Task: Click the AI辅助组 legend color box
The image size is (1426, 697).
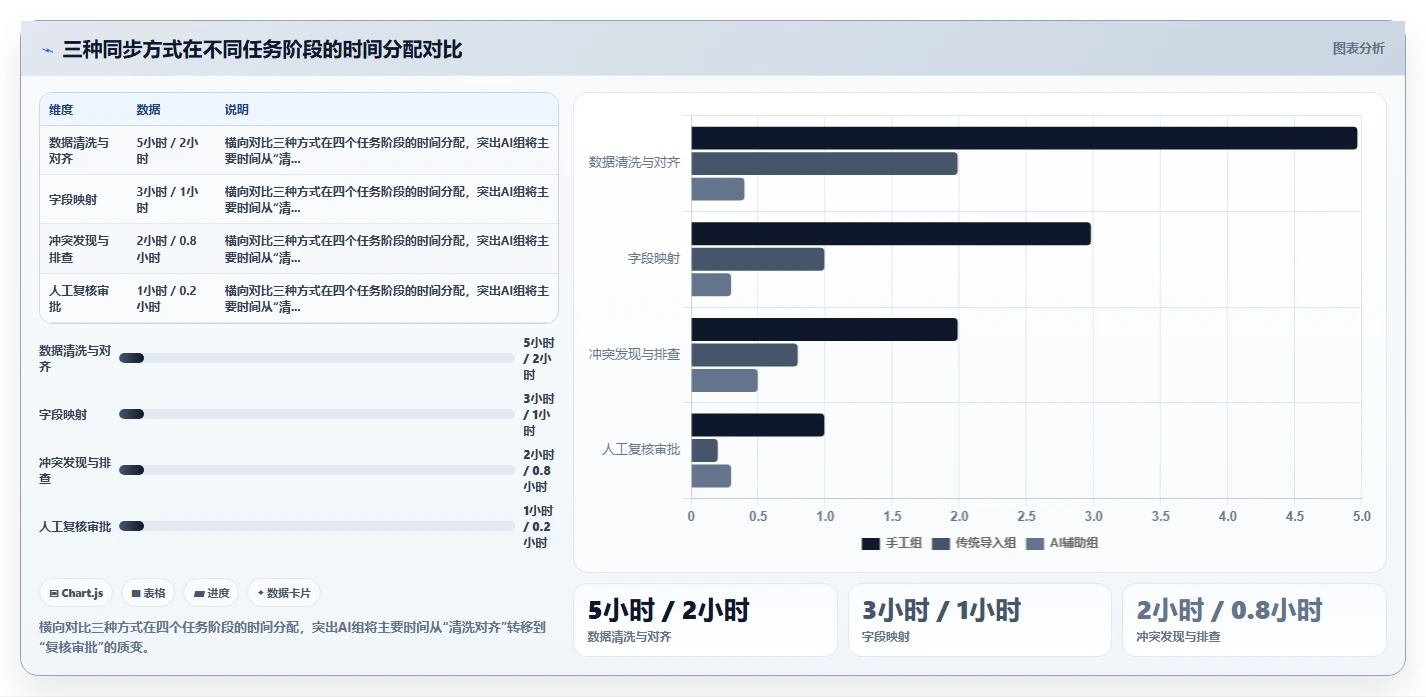Action: pos(1034,543)
